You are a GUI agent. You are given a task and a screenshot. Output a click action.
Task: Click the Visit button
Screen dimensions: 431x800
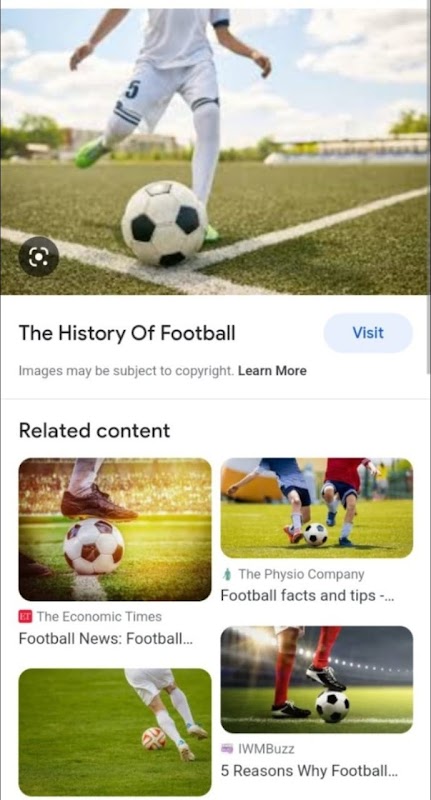[368, 333]
